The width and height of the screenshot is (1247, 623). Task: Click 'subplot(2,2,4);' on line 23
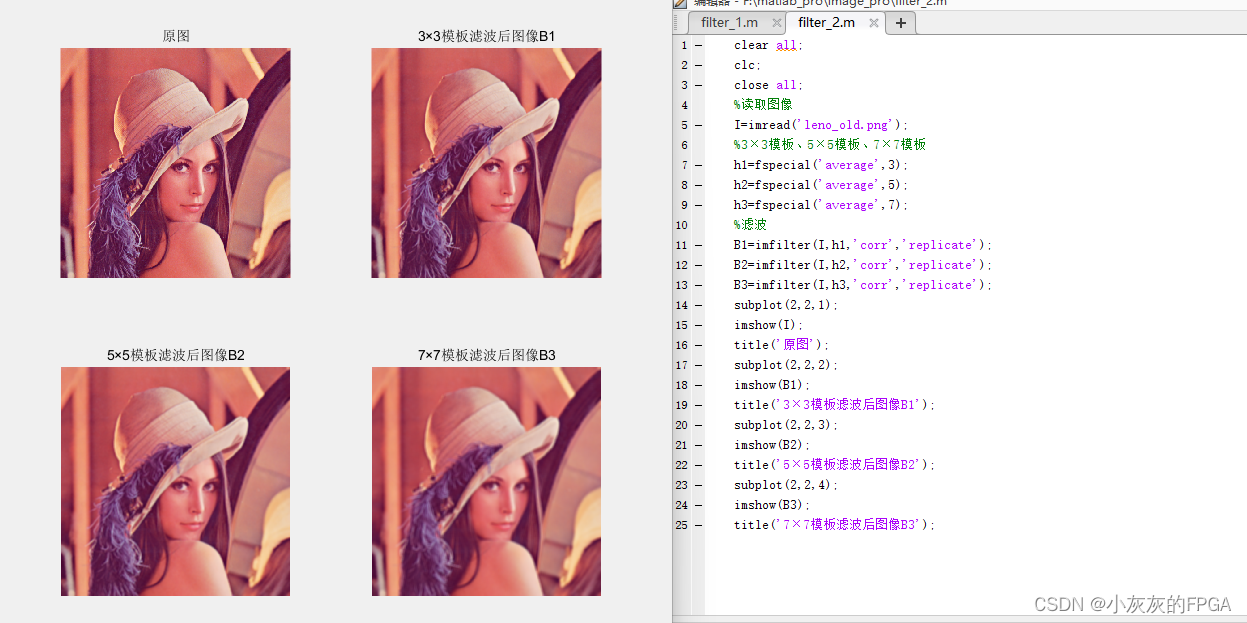point(786,485)
